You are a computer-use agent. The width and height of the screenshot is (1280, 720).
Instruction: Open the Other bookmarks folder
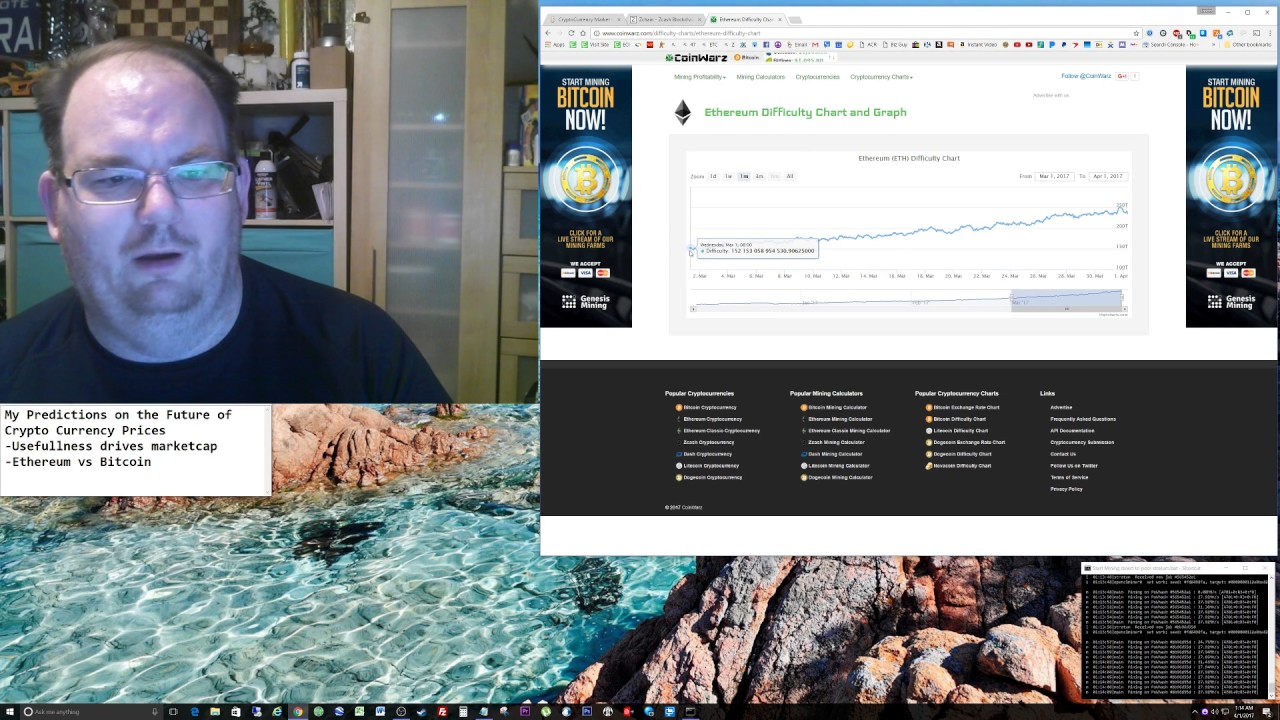point(1248,44)
